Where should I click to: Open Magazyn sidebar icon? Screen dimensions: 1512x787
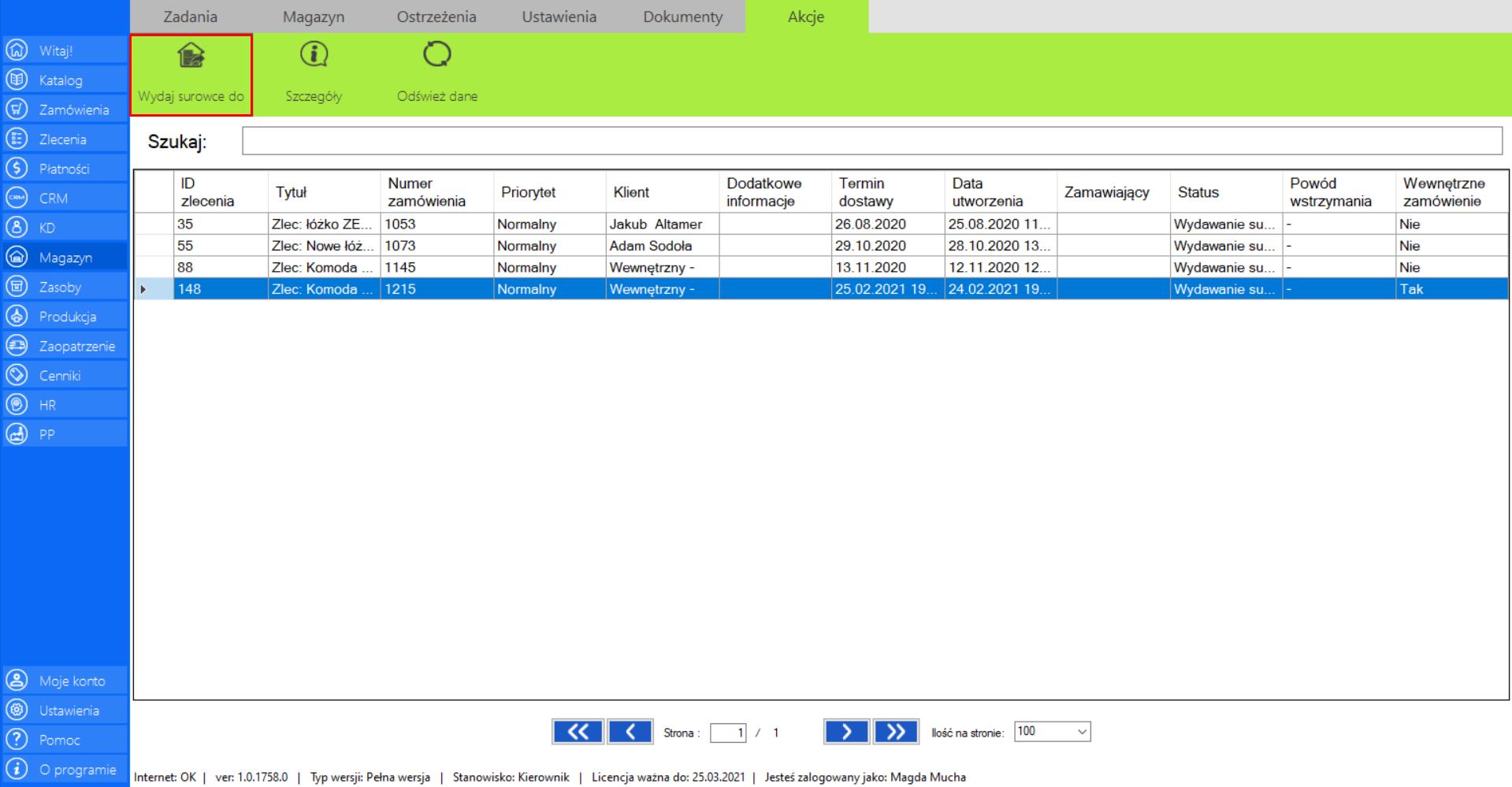click(16, 258)
